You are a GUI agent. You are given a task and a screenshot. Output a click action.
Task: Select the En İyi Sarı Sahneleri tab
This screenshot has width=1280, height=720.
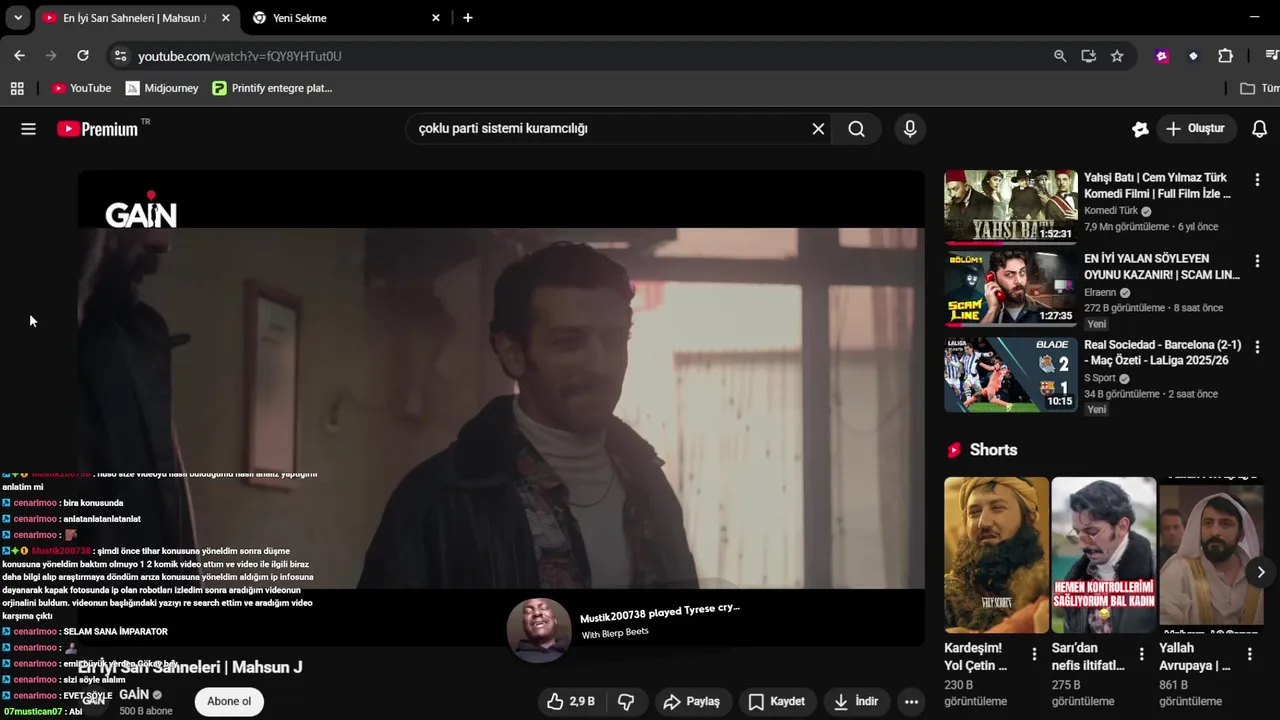(x=135, y=18)
